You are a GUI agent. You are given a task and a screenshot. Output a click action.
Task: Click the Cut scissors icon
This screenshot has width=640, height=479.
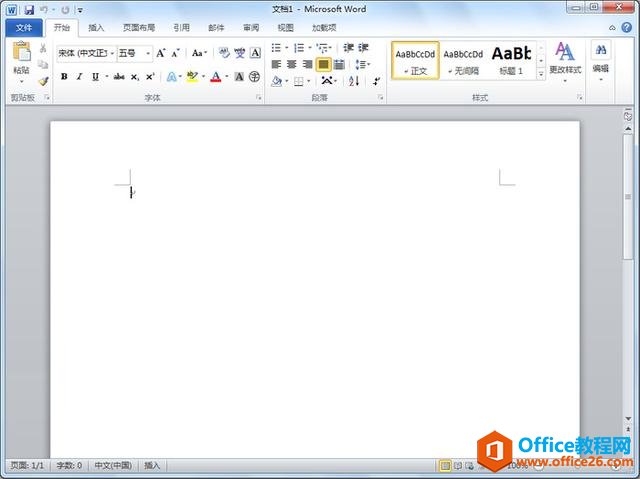(43, 49)
